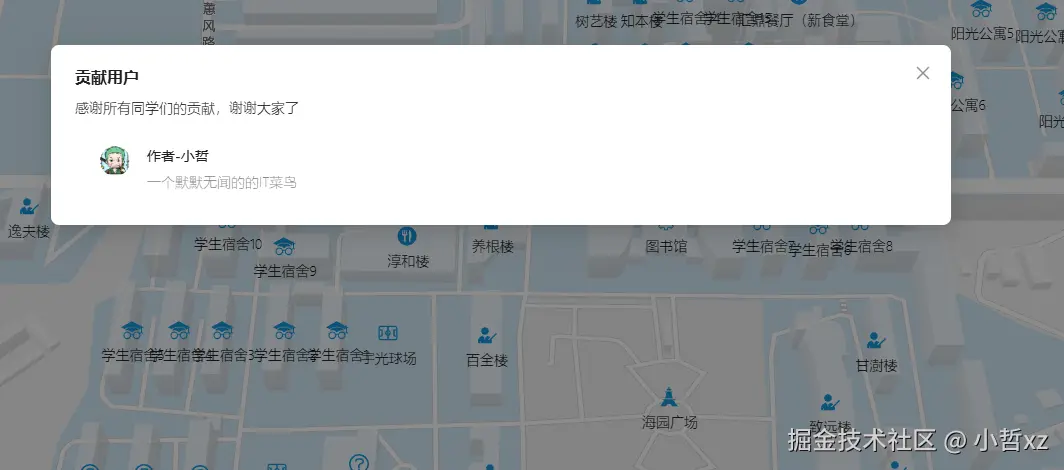
Task: Select the 海园广场 tower icon
Action: click(x=669, y=396)
